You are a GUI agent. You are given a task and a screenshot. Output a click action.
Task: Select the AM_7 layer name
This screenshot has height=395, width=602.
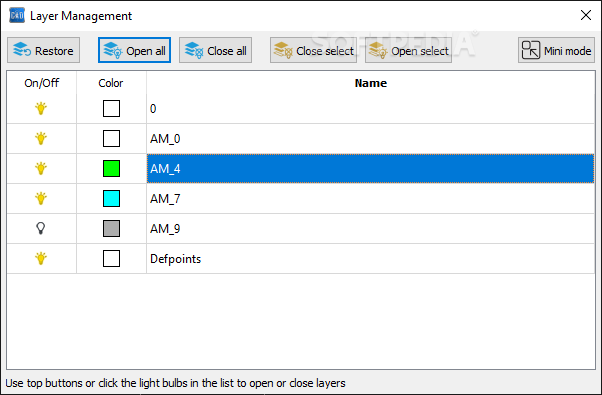tap(370, 198)
